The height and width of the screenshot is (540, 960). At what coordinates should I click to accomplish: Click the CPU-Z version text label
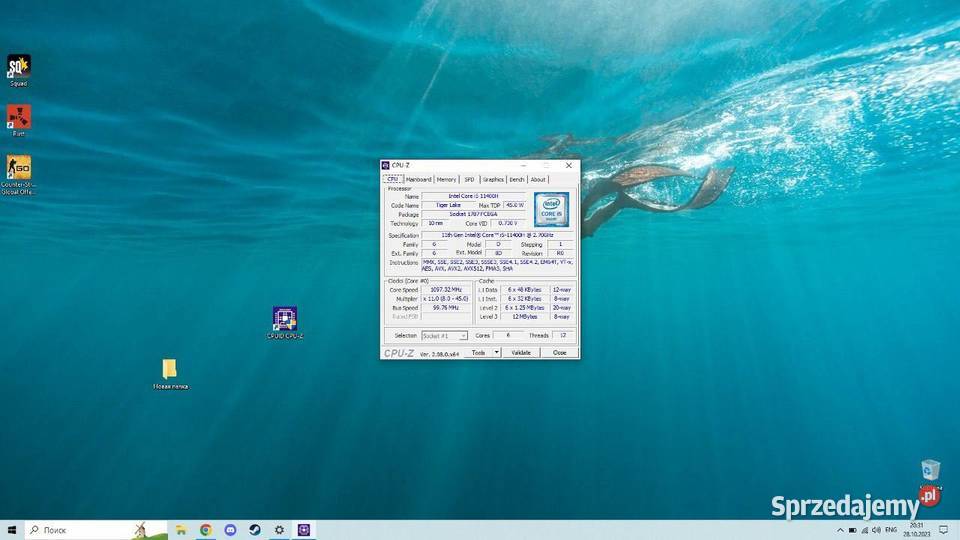pos(439,354)
